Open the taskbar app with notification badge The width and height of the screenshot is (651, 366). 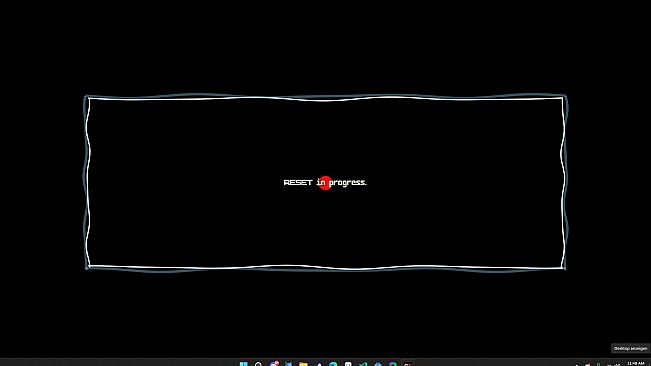pos(274,364)
